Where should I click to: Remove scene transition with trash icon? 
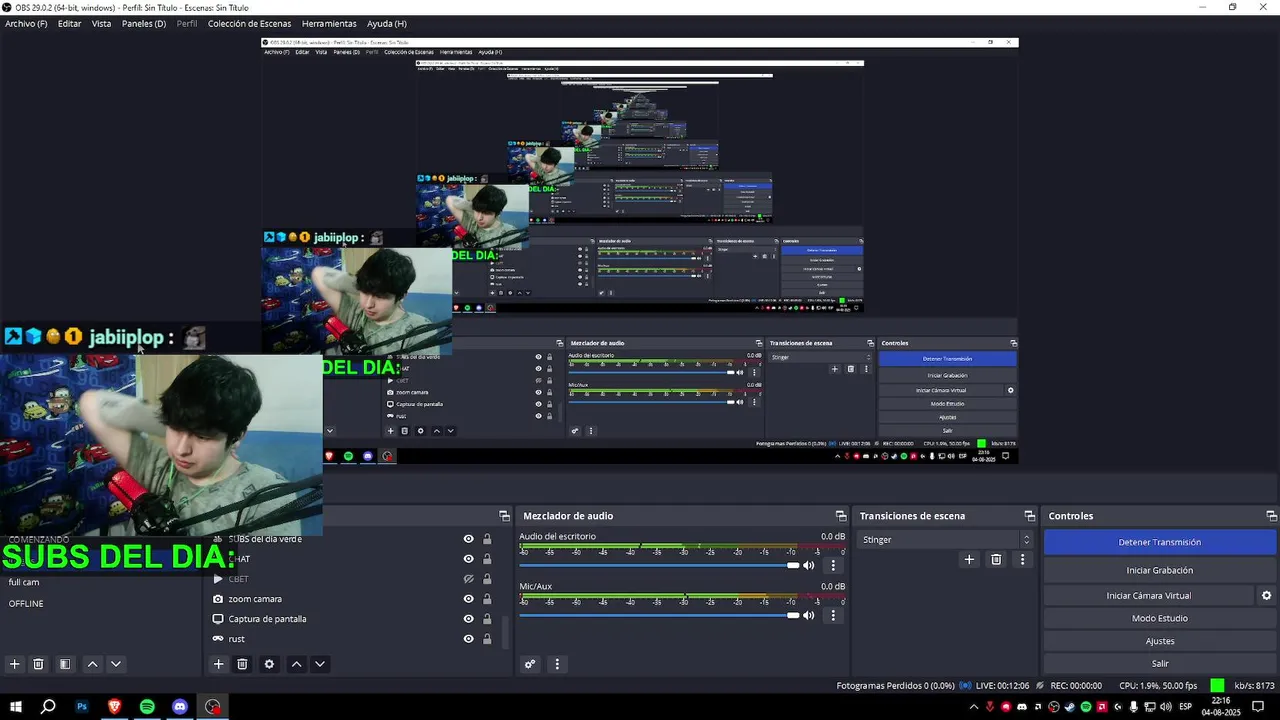coord(996,559)
